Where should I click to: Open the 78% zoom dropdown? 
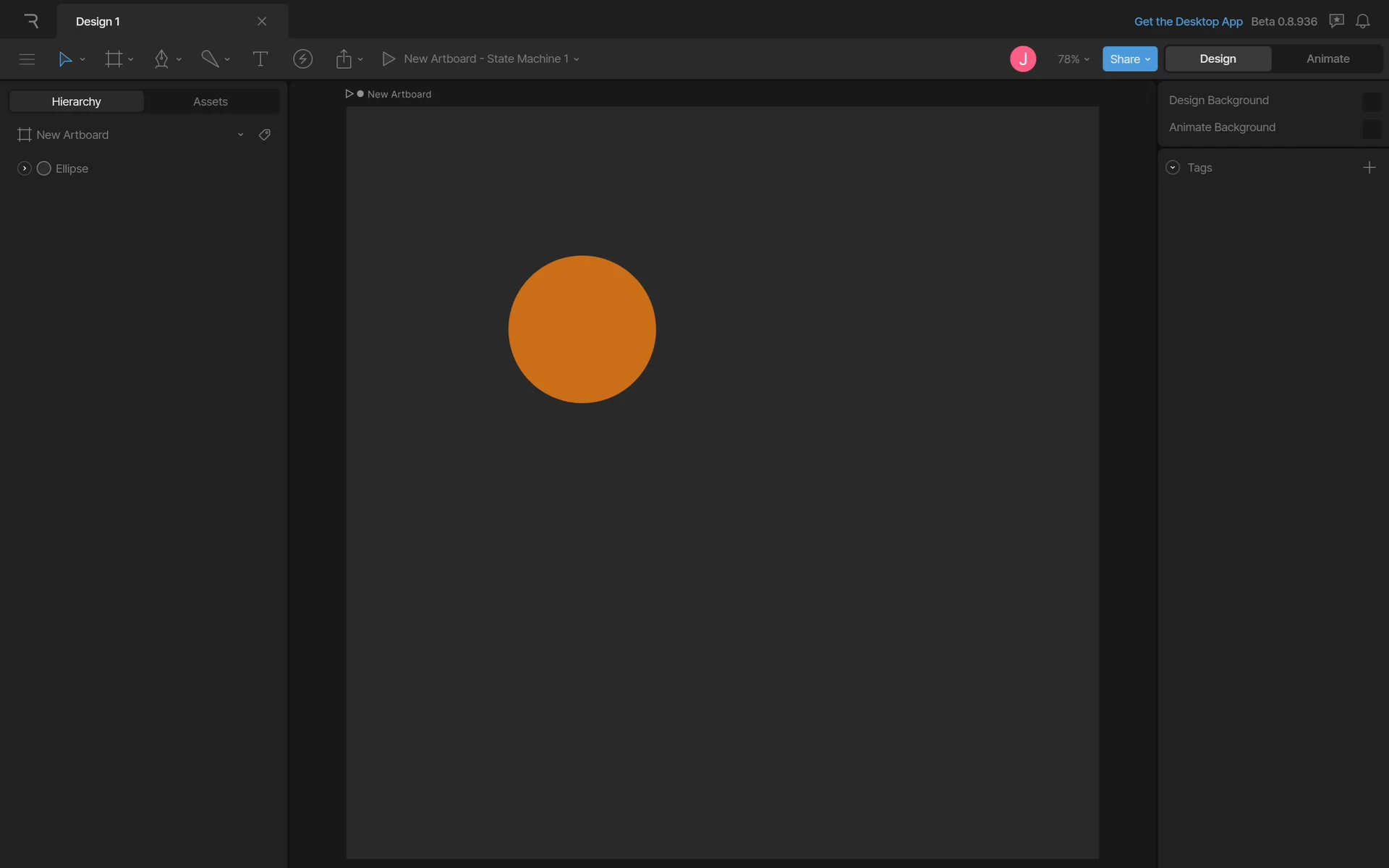point(1073,59)
